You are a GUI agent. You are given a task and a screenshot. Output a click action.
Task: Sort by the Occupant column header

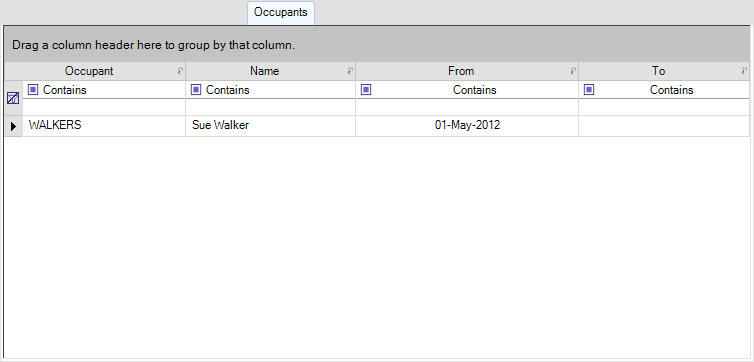point(89,71)
